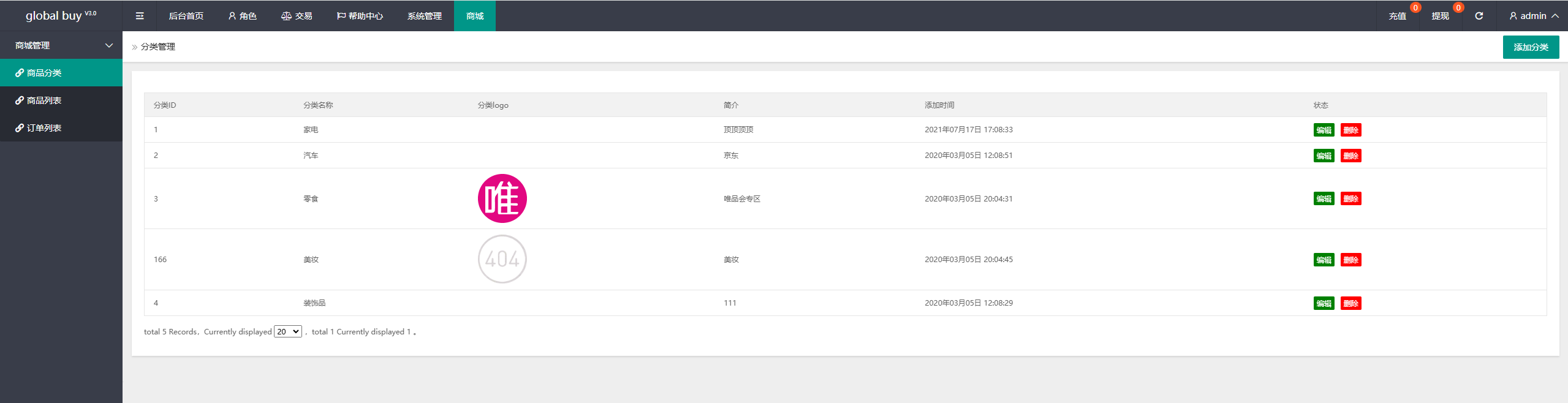Delete the 汽车 category row
Viewport: 1568px width, 403px height.
tap(1350, 156)
